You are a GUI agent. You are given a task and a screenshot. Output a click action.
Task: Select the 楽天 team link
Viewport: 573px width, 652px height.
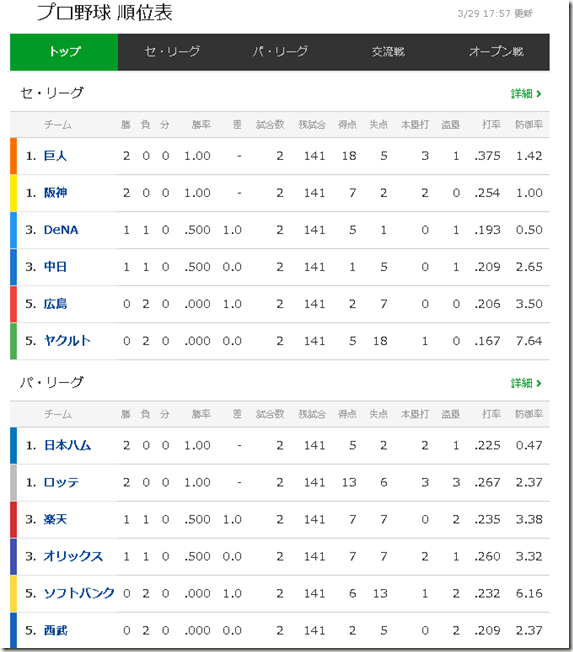[55, 520]
